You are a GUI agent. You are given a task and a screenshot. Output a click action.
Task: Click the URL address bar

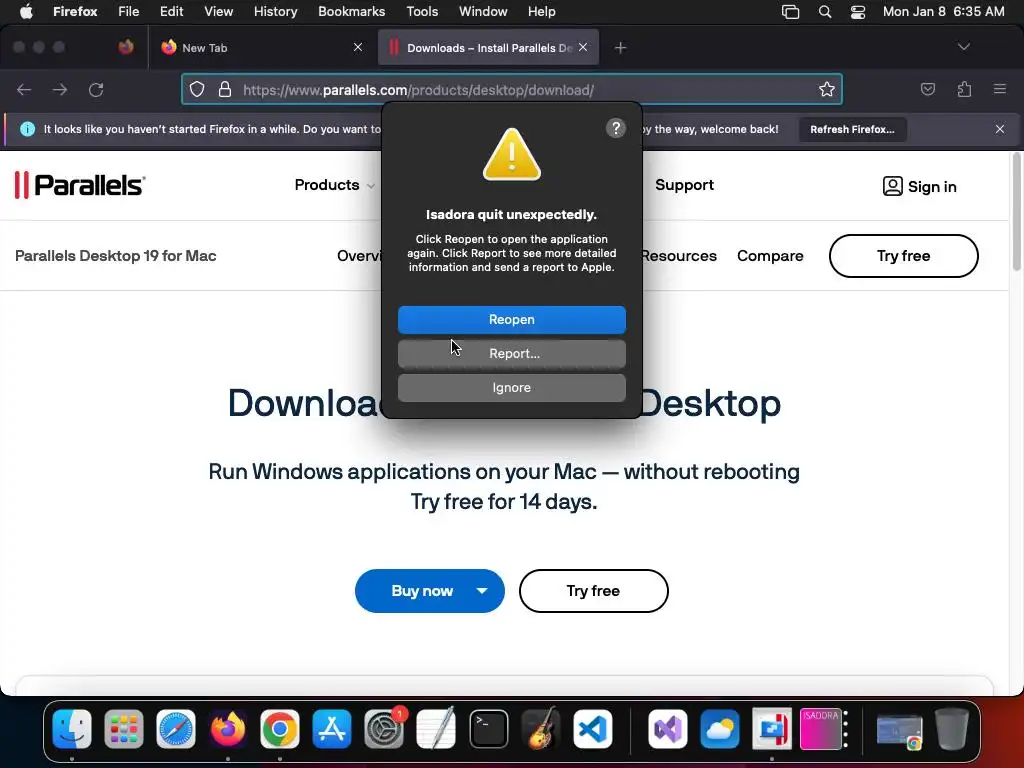[x=511, y=89]
